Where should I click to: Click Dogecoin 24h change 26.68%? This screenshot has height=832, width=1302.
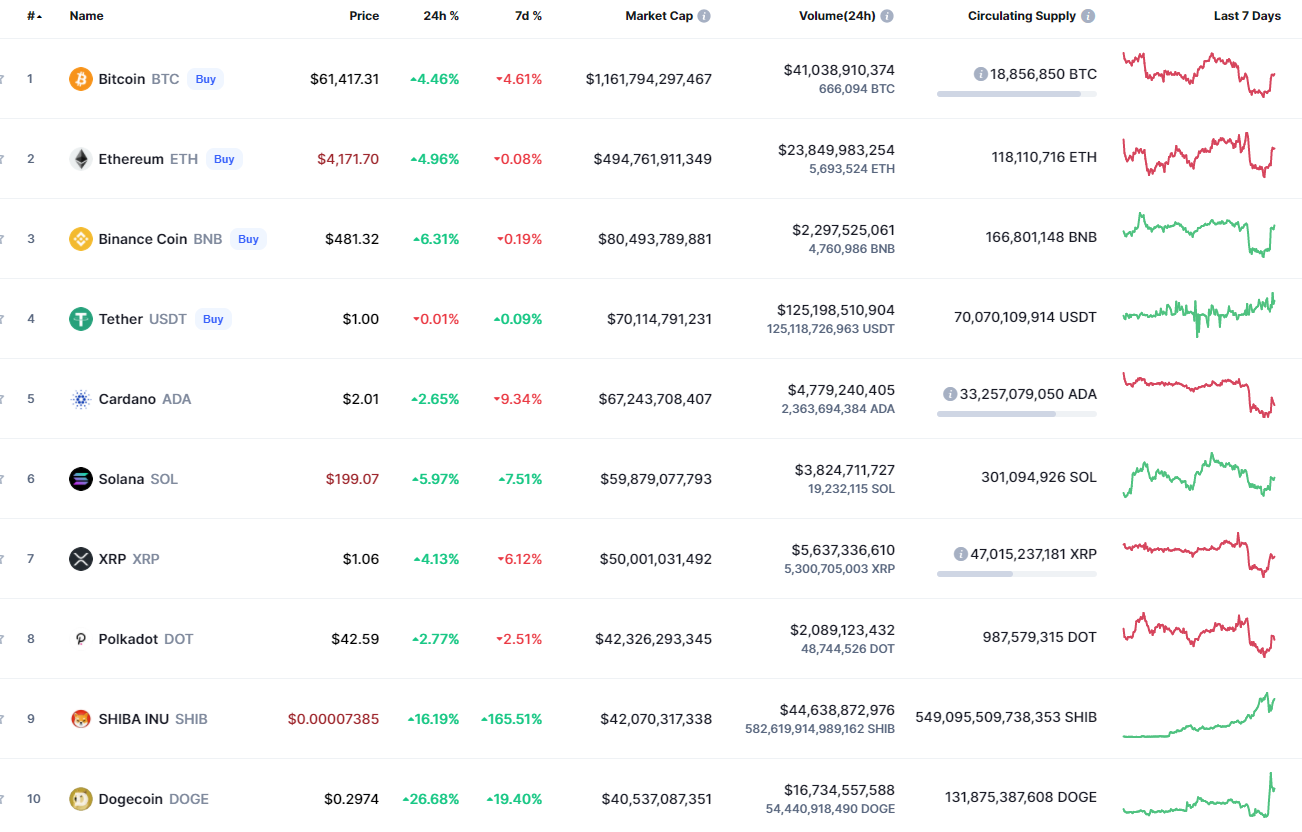431,799
